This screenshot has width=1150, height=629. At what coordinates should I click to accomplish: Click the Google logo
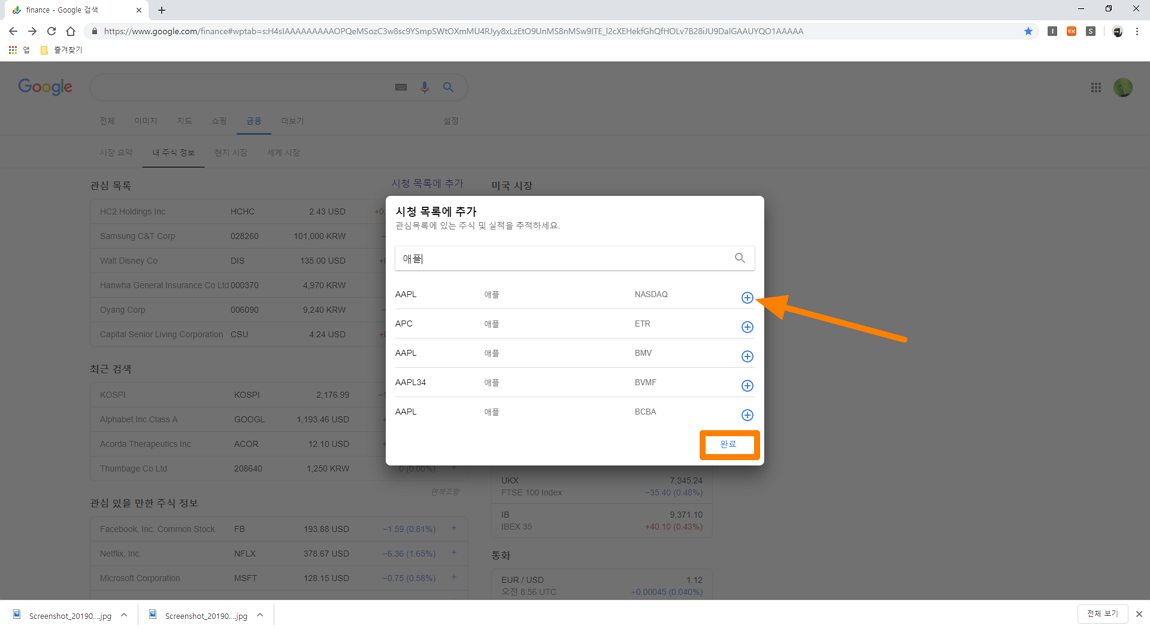(45, 87)
